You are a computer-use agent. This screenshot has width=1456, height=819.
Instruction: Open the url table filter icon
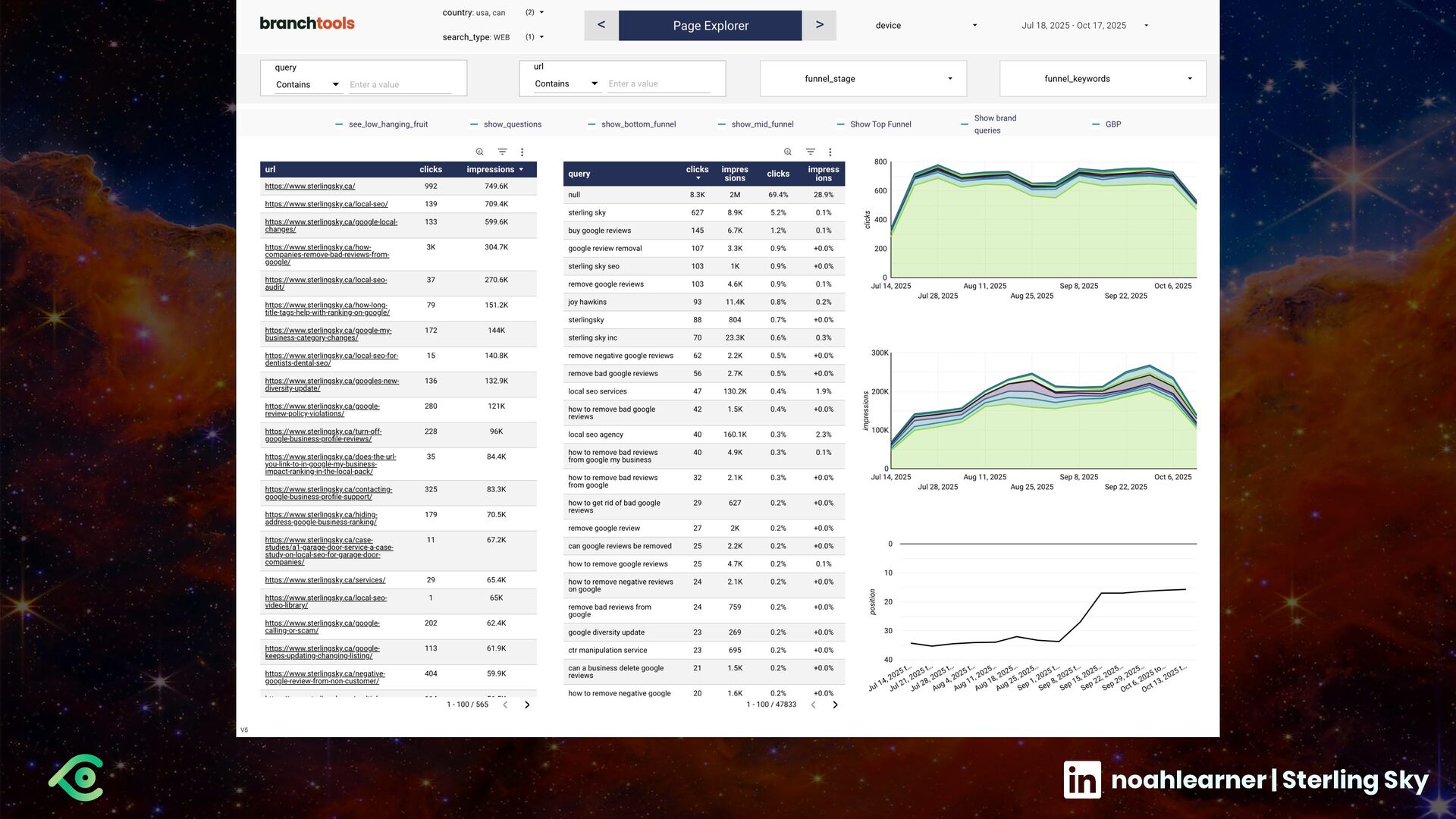(x=502, y=152)
